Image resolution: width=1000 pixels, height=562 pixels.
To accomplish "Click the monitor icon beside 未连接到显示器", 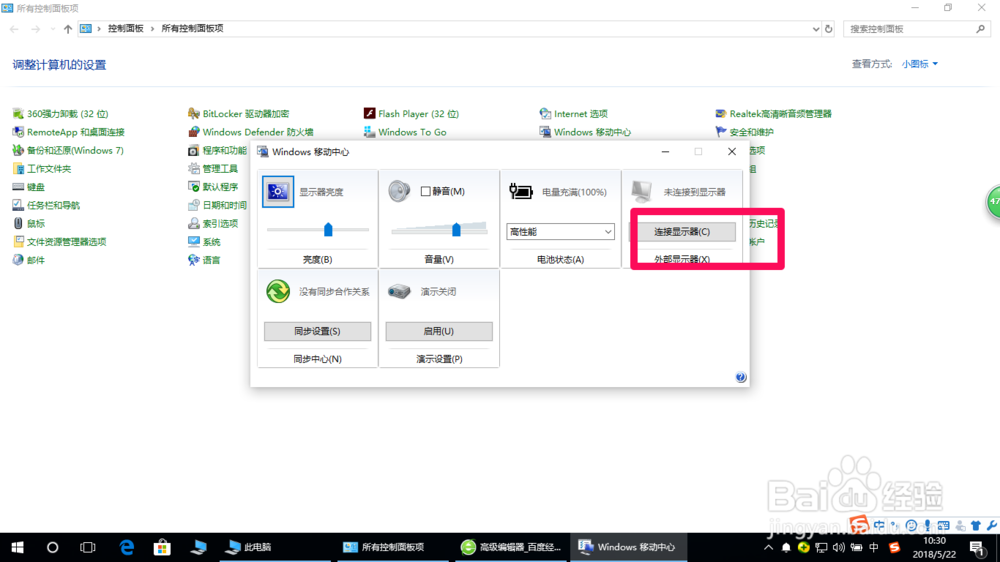I will coord(641,191).
